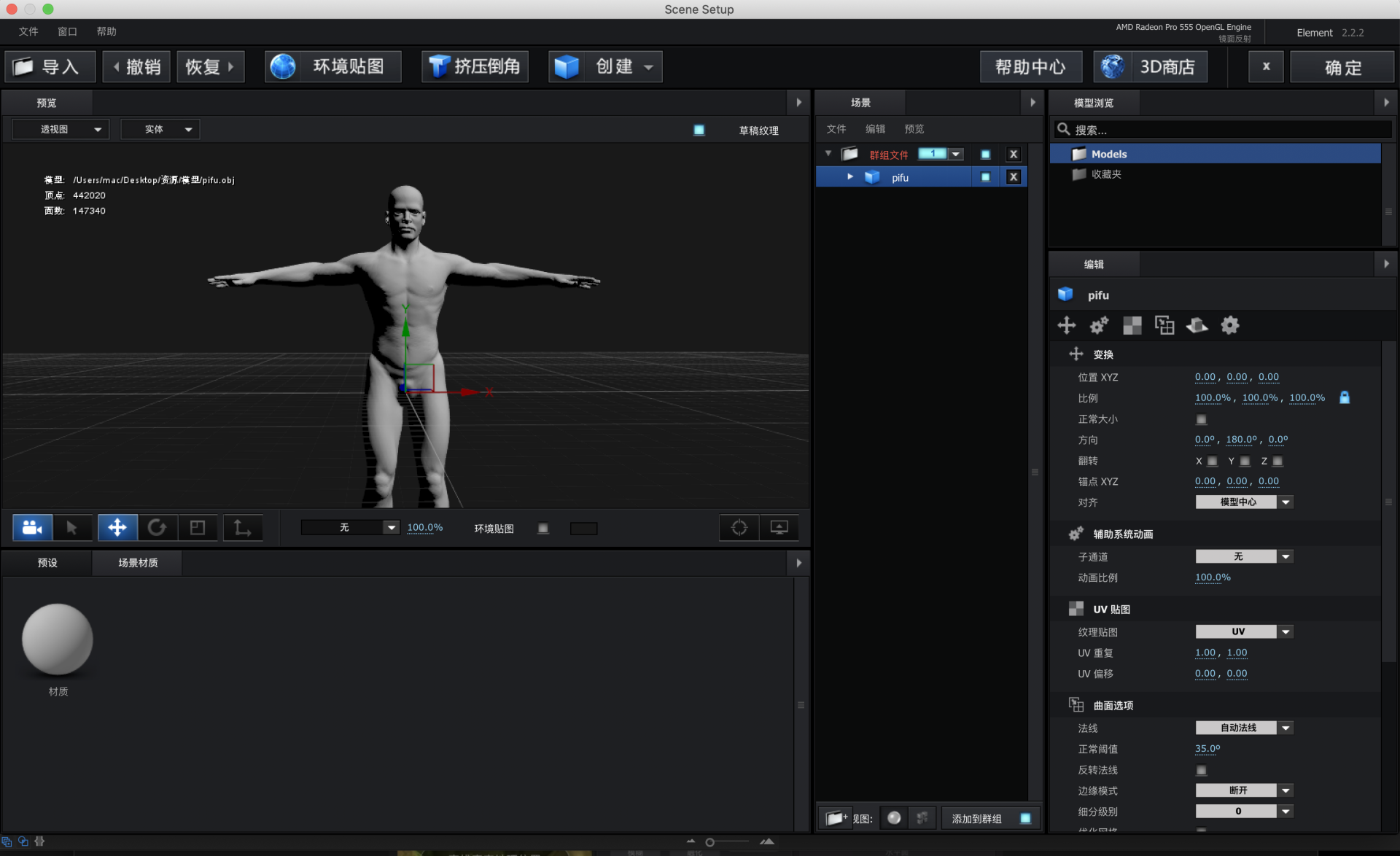1400x856 pixels.
Task: Click the OK (确定) button
Action: pos(1342,67)
